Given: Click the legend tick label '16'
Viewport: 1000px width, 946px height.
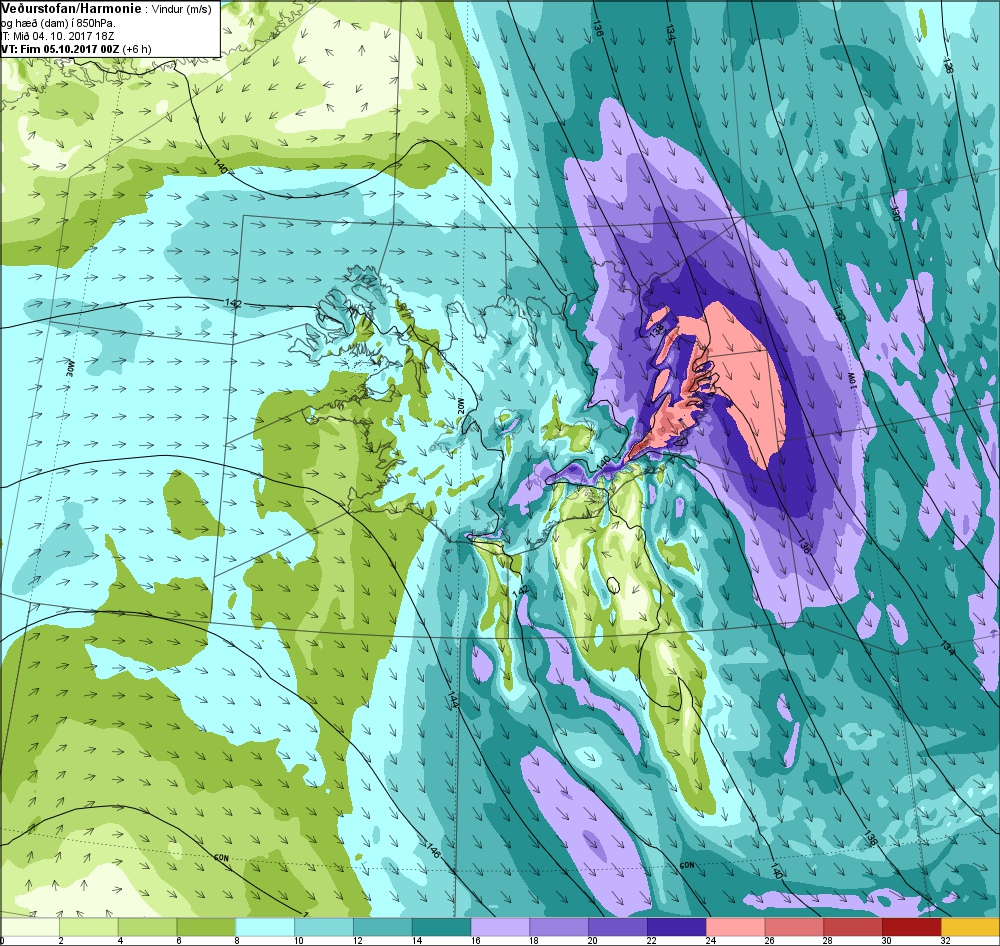Looking at the screenshot, I should (x=475, y=941).
